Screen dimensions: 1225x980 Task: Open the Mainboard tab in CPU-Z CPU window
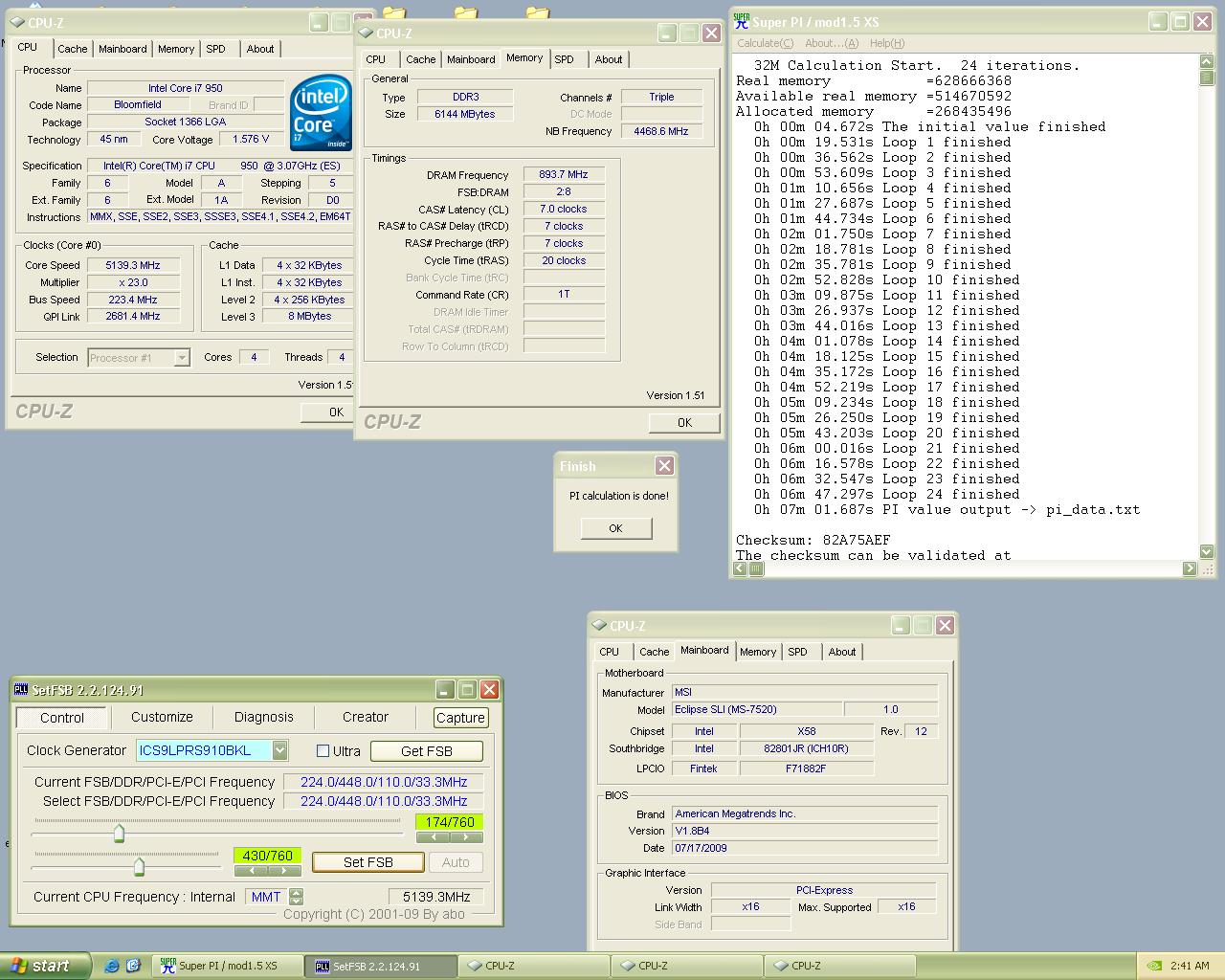click(x=122, y=49)
